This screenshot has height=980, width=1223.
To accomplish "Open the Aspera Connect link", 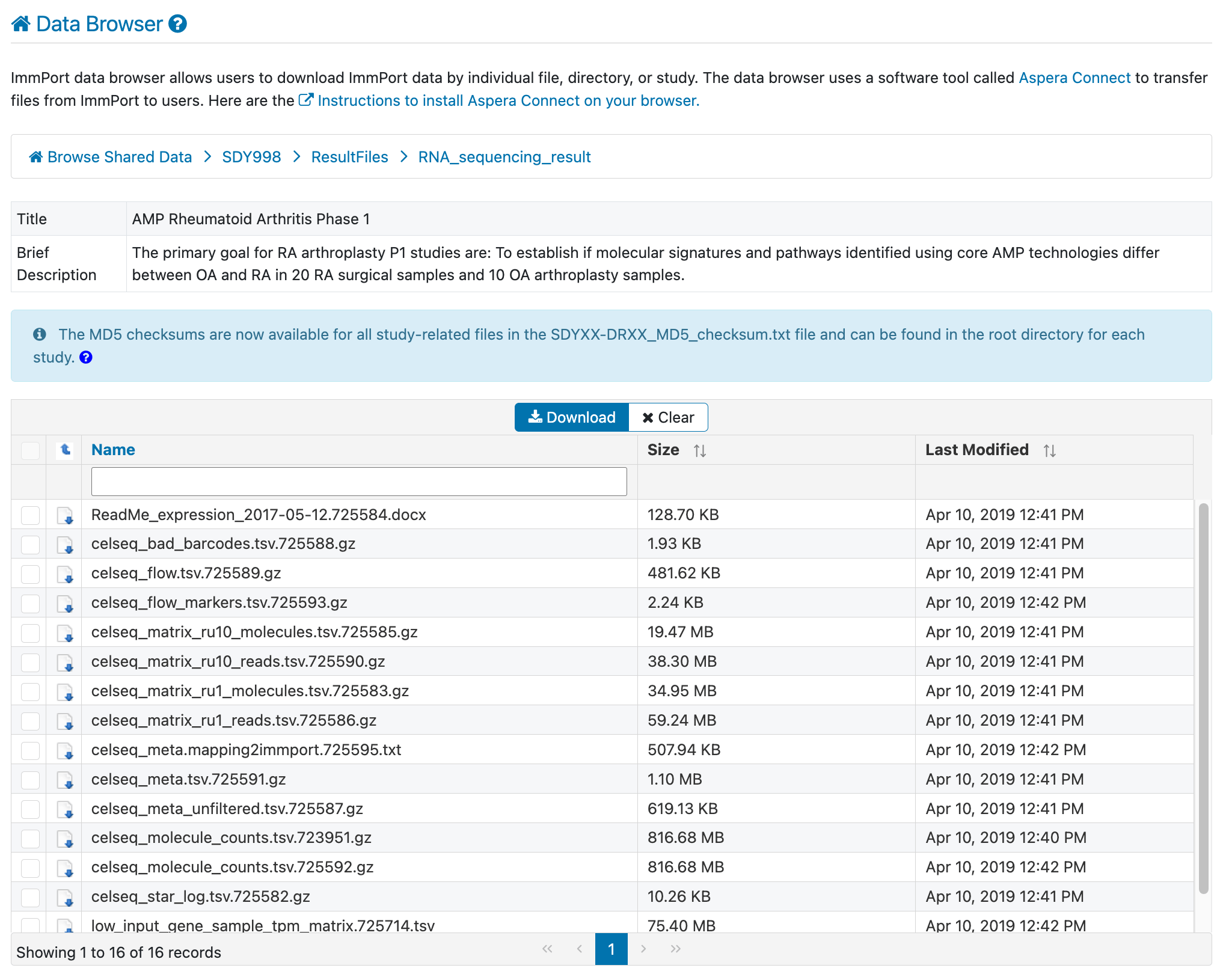I will tap(1074, 78).
